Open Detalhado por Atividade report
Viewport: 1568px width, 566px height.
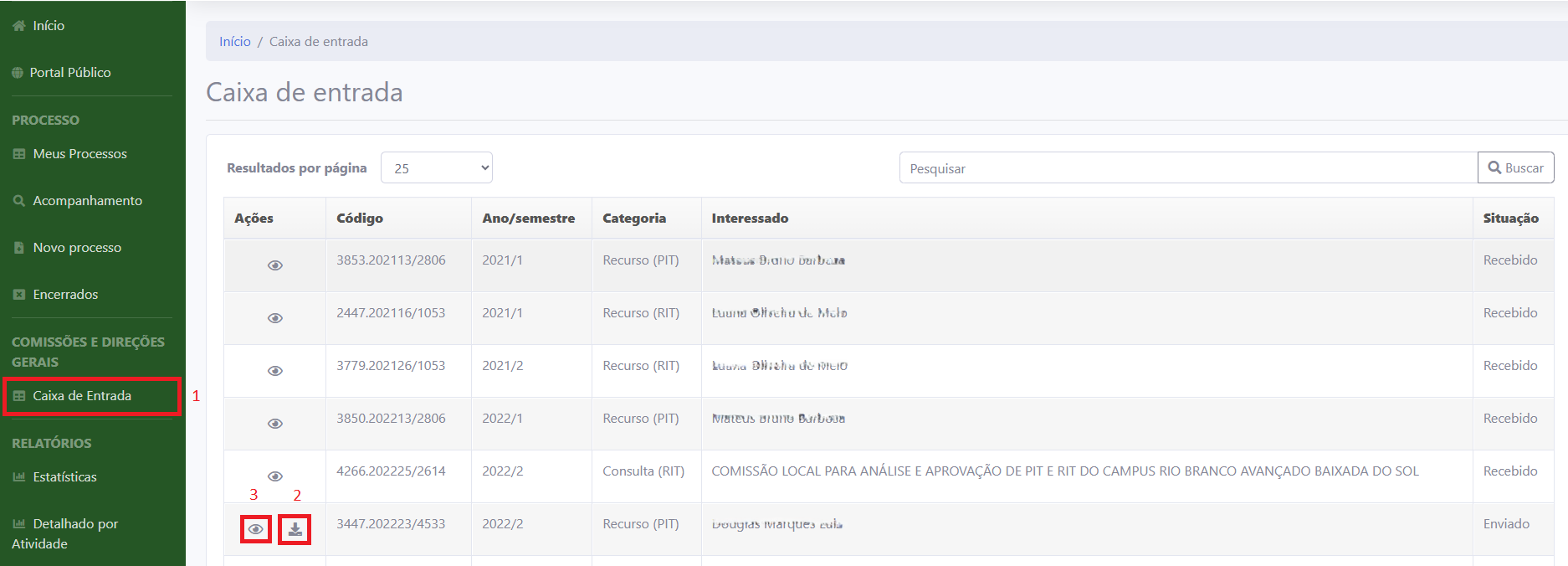point(74,533)
